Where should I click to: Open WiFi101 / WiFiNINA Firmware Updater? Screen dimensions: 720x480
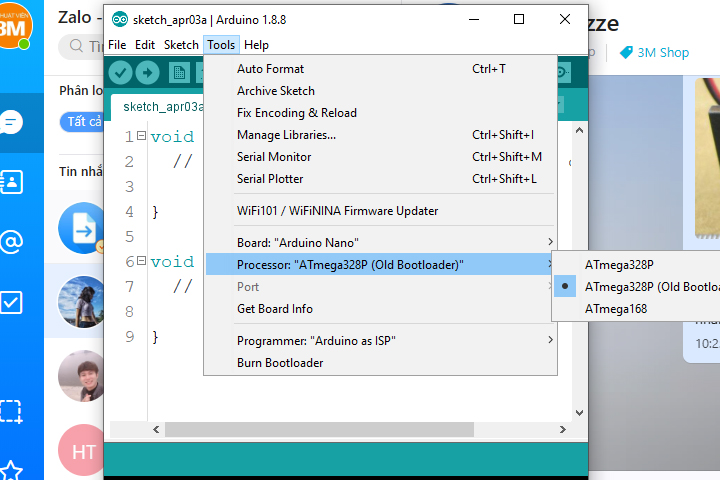click(x=380, y=211)
